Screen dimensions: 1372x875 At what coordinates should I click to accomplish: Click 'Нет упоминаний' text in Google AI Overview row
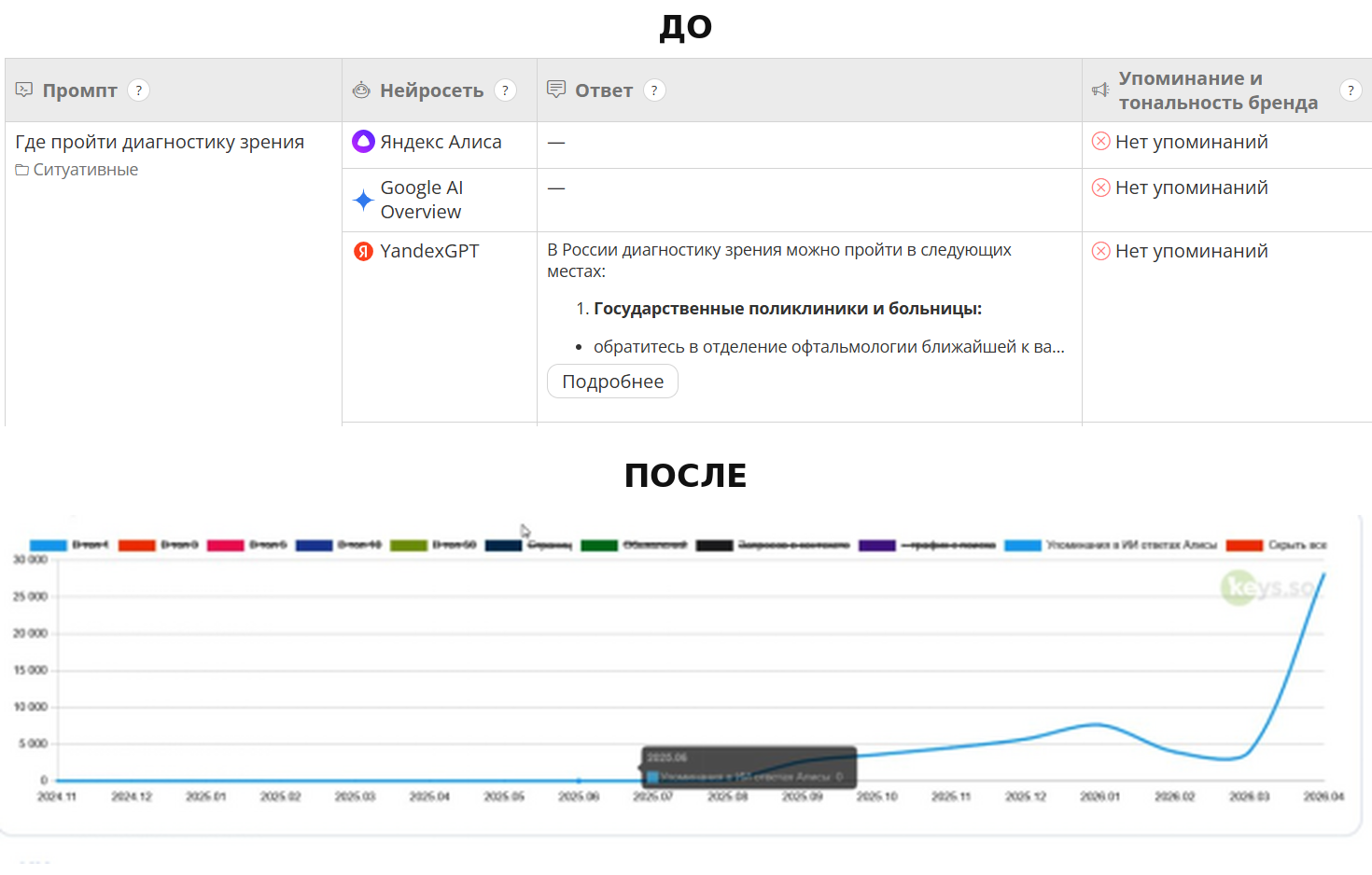(1192, 187)
